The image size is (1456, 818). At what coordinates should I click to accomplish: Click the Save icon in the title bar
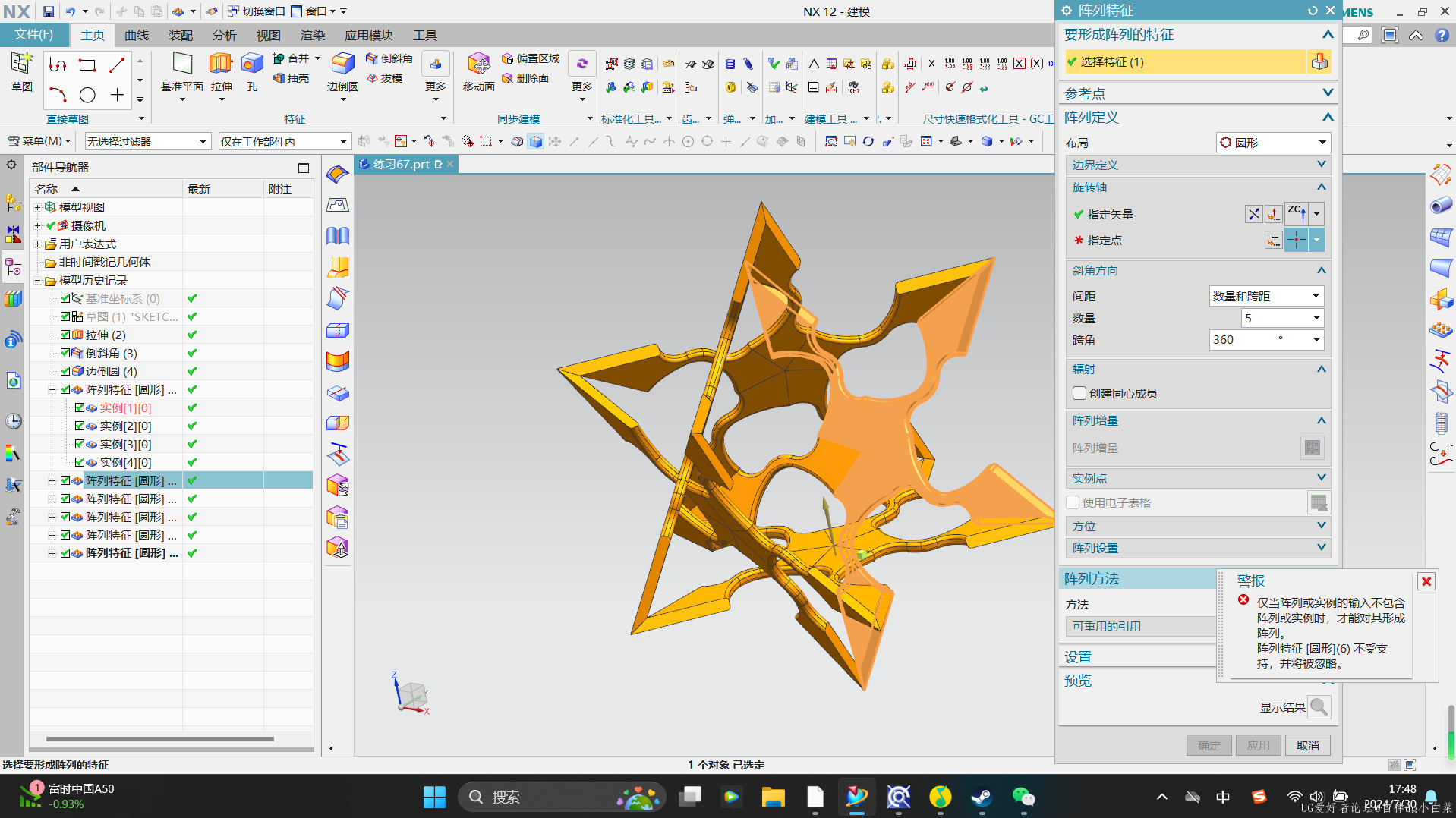click(x=48, y=11)
